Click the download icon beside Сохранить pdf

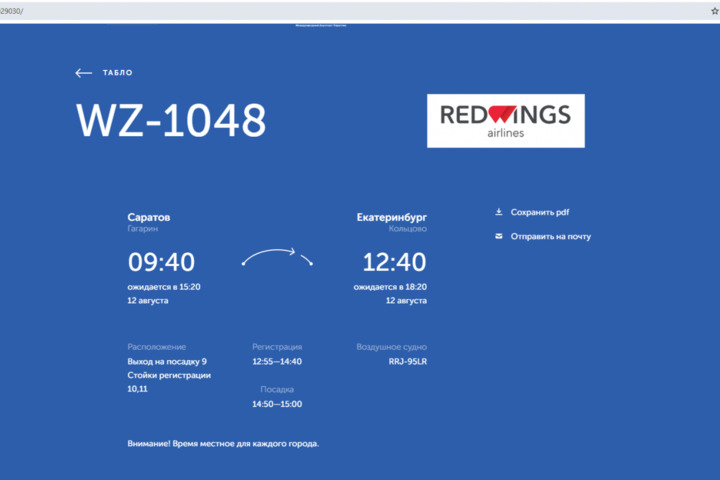pos(499,212)
